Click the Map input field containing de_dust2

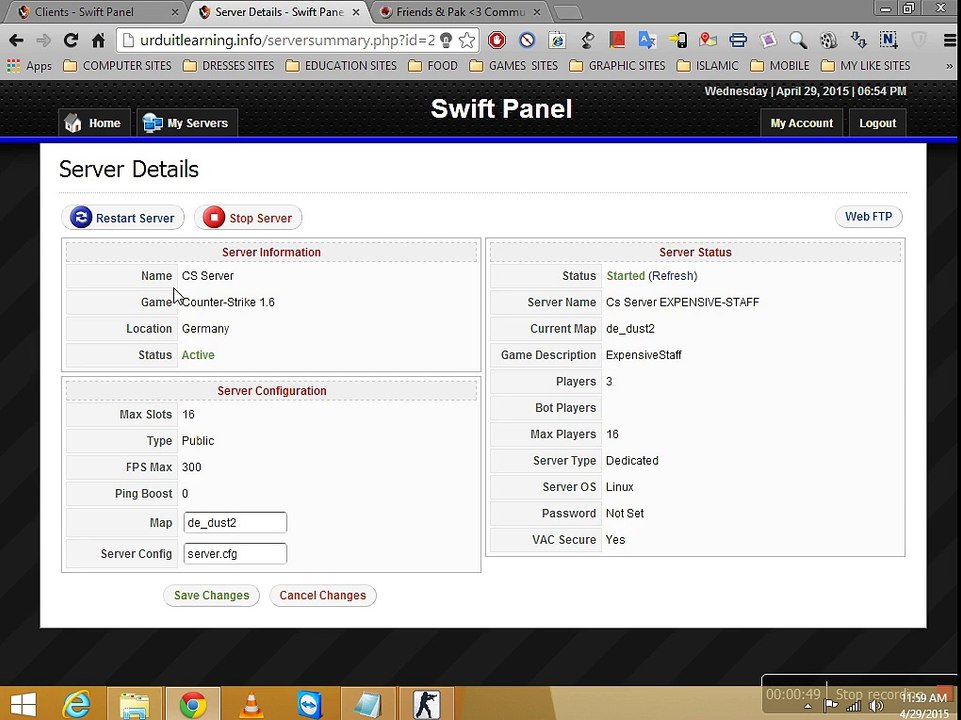(x=235, y=523)
